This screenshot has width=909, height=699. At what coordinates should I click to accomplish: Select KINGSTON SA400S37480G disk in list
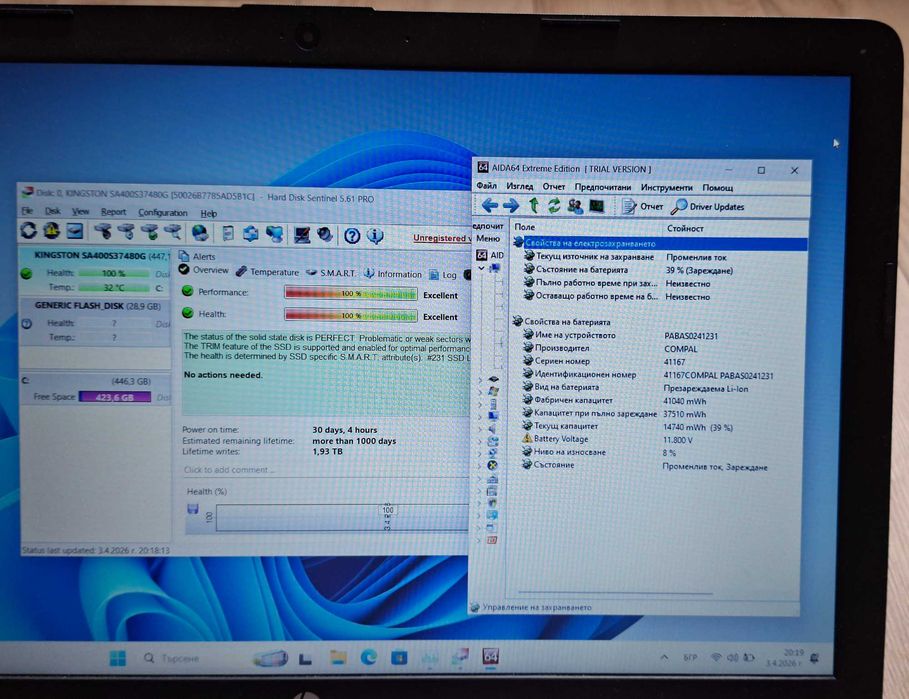[x=95, y=271]
